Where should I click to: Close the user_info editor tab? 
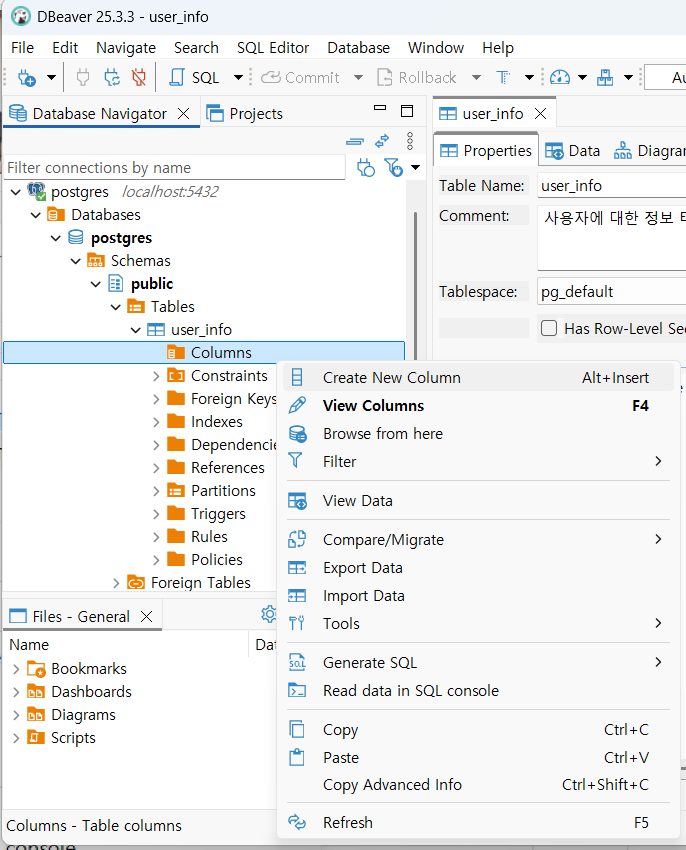click(541, 113)
